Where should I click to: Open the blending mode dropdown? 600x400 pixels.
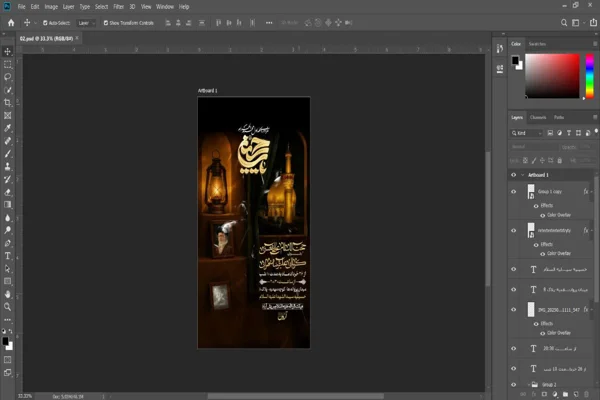[x=534, y=147]
